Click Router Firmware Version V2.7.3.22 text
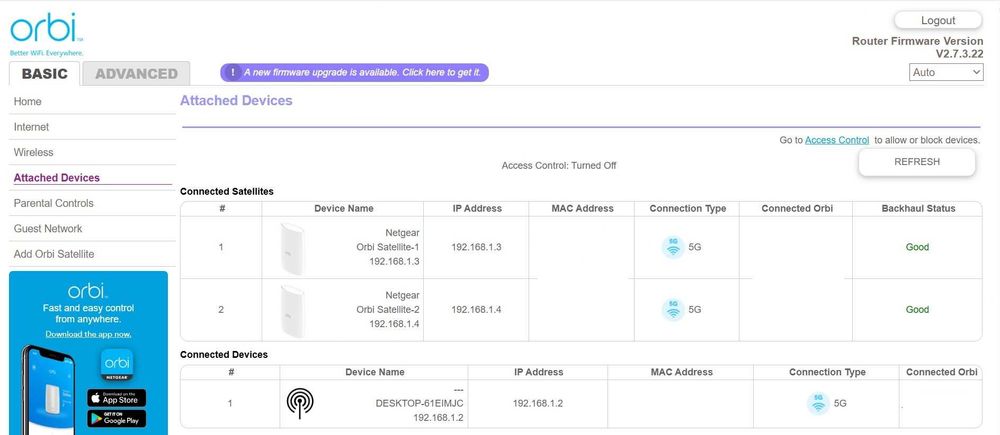The image size is (1000, 435). coord(918,47)
